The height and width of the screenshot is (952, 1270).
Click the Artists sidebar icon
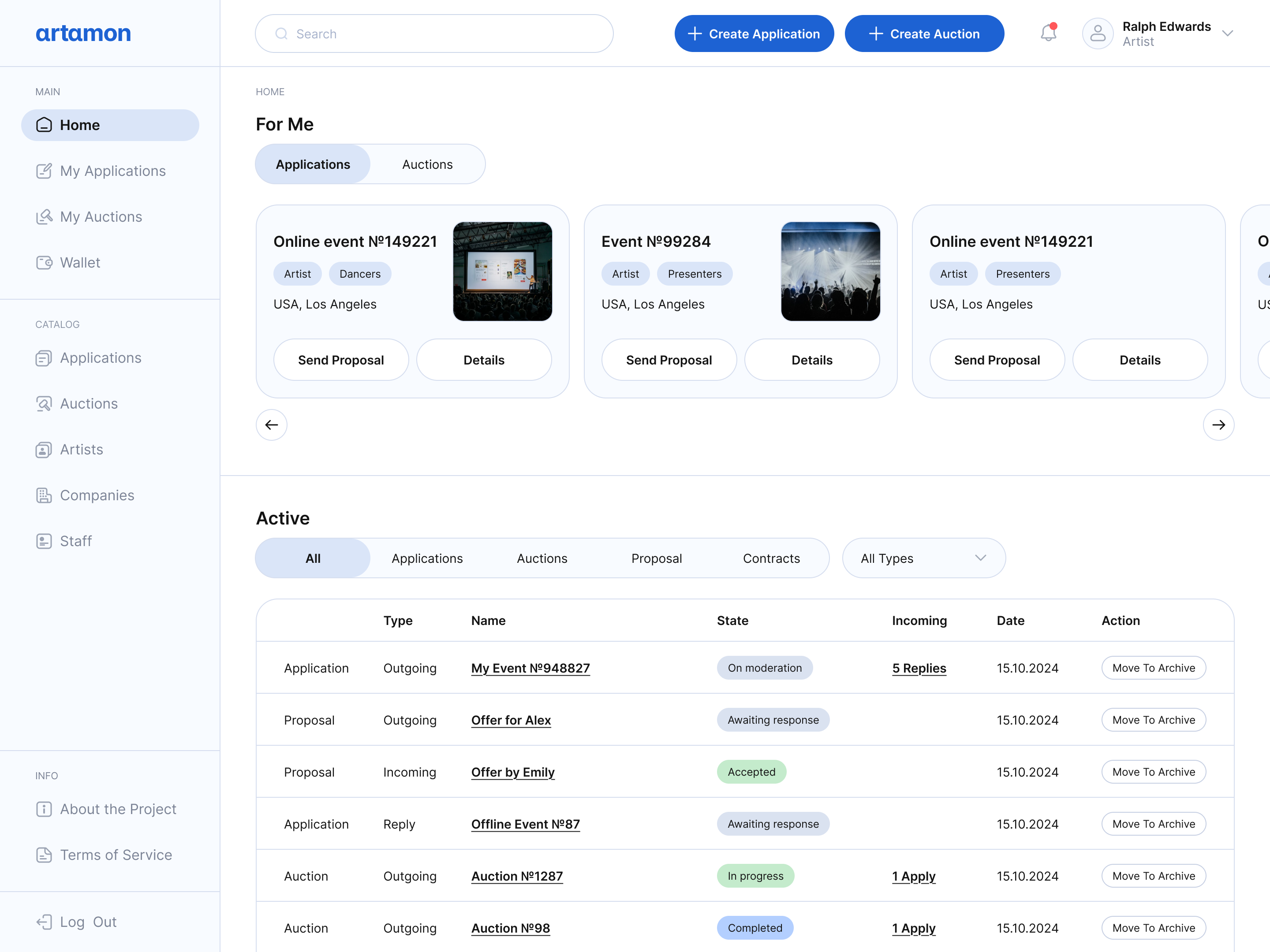[x=44, y=450]
